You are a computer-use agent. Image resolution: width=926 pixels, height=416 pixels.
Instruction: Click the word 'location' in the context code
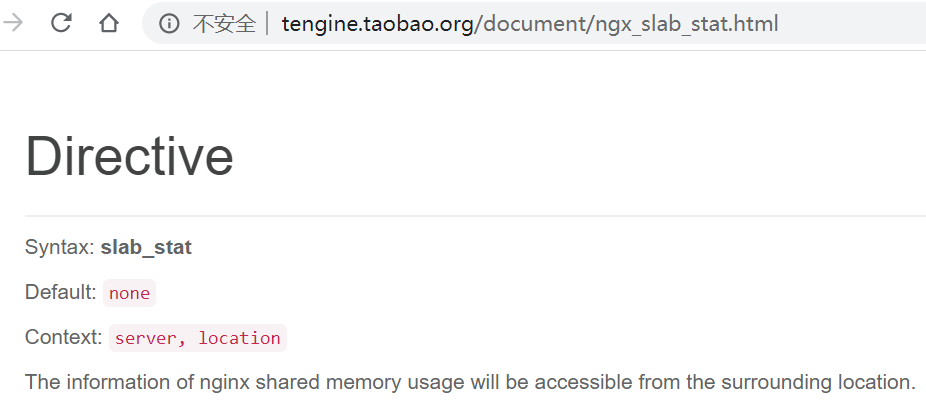[239, 338]
